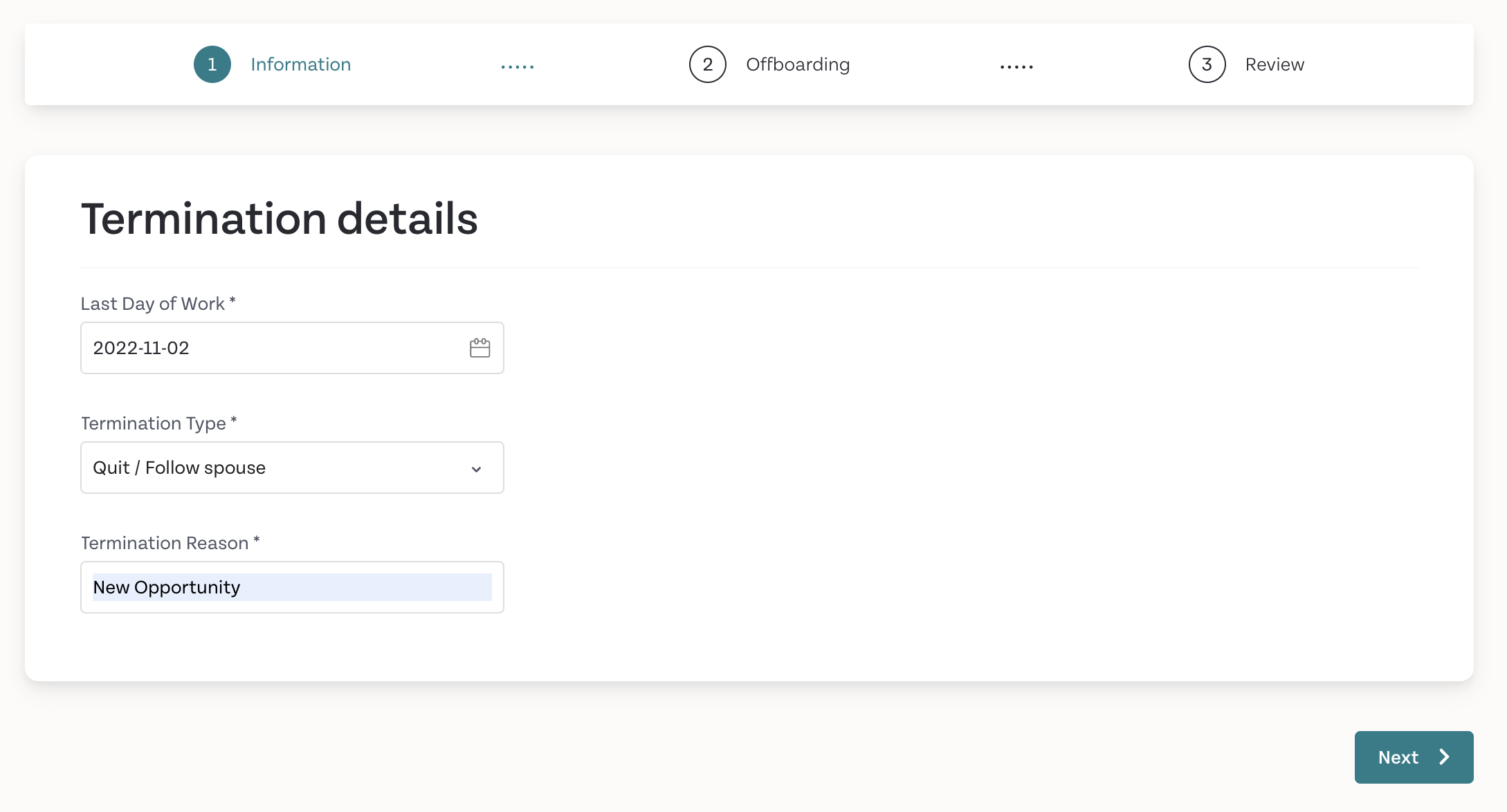The height and width of the screenshot is (812, 1507).
Task: Click the step 2 circle icon
Action: tap(708, 64)
